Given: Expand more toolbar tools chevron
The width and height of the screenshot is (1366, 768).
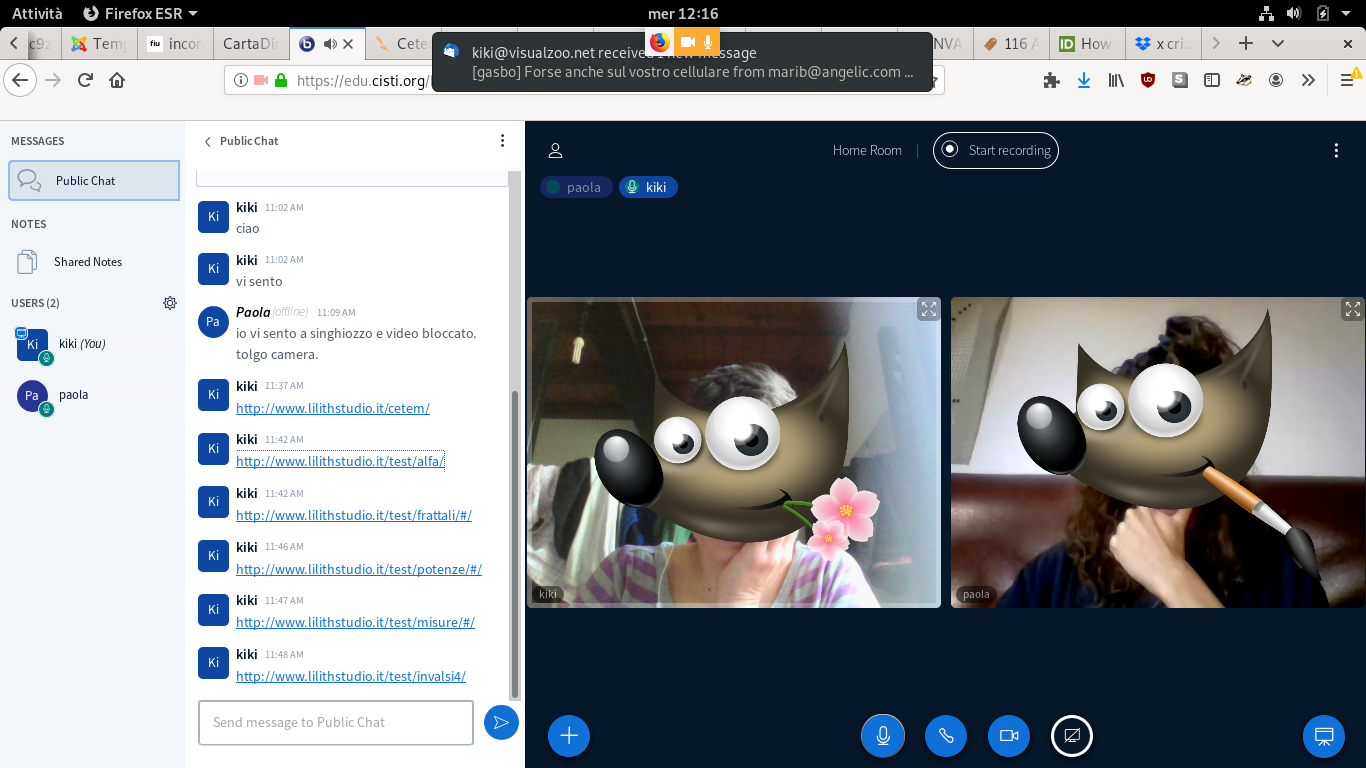Looking at the screenshot, I should pyautogui.click(x=1308, y=81).
